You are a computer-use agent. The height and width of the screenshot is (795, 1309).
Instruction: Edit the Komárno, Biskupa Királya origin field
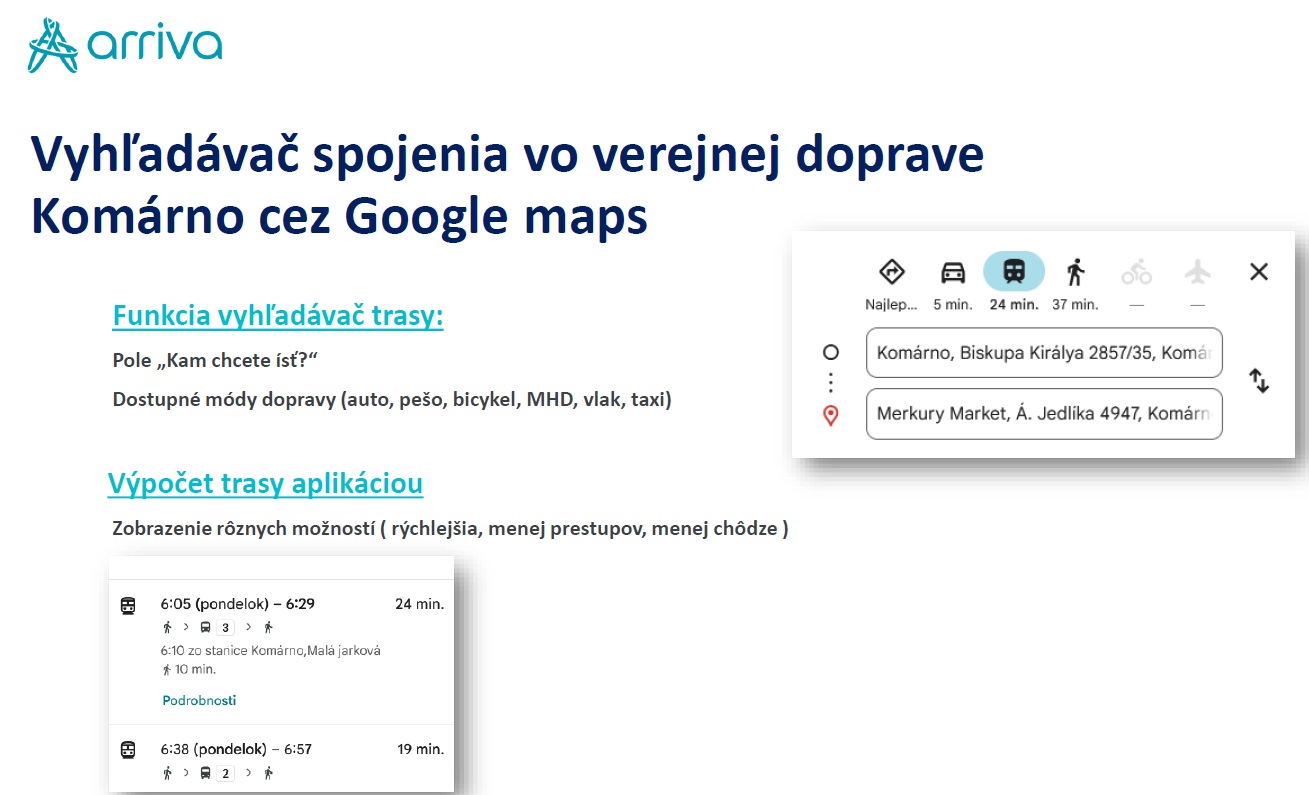tap(1044, 353)
